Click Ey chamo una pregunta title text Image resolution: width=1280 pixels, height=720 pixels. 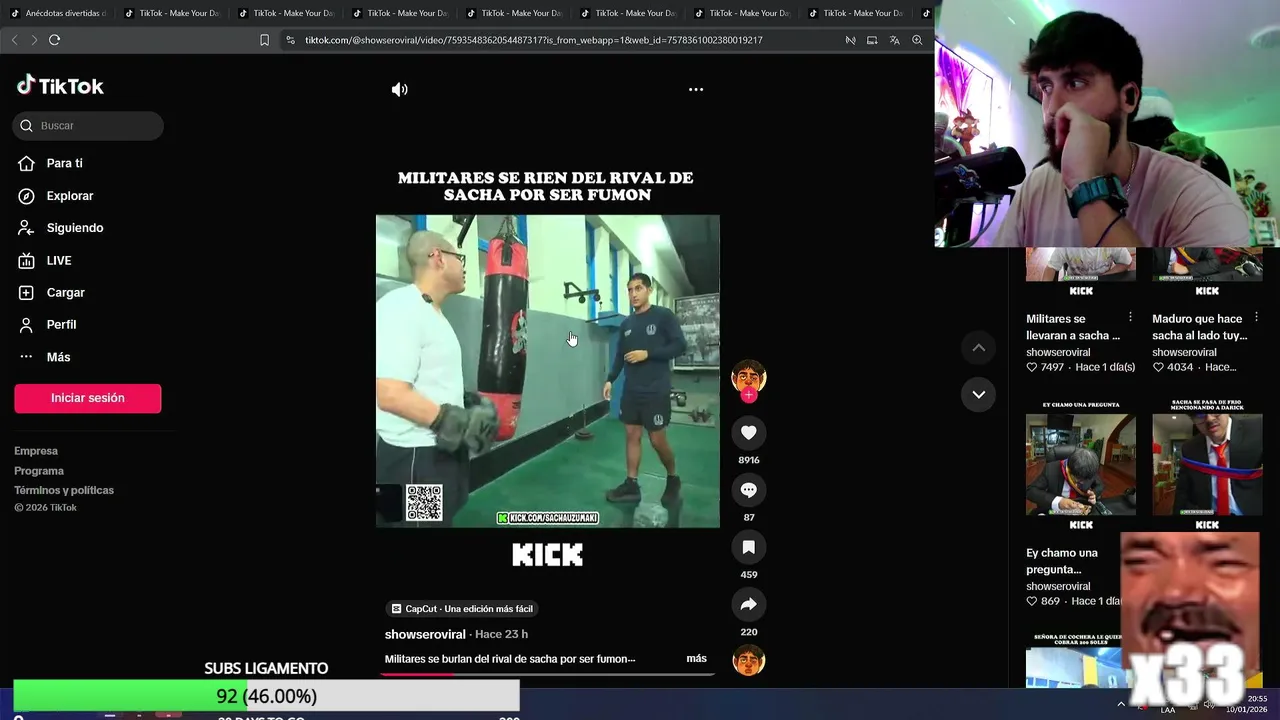[1062, 561]
